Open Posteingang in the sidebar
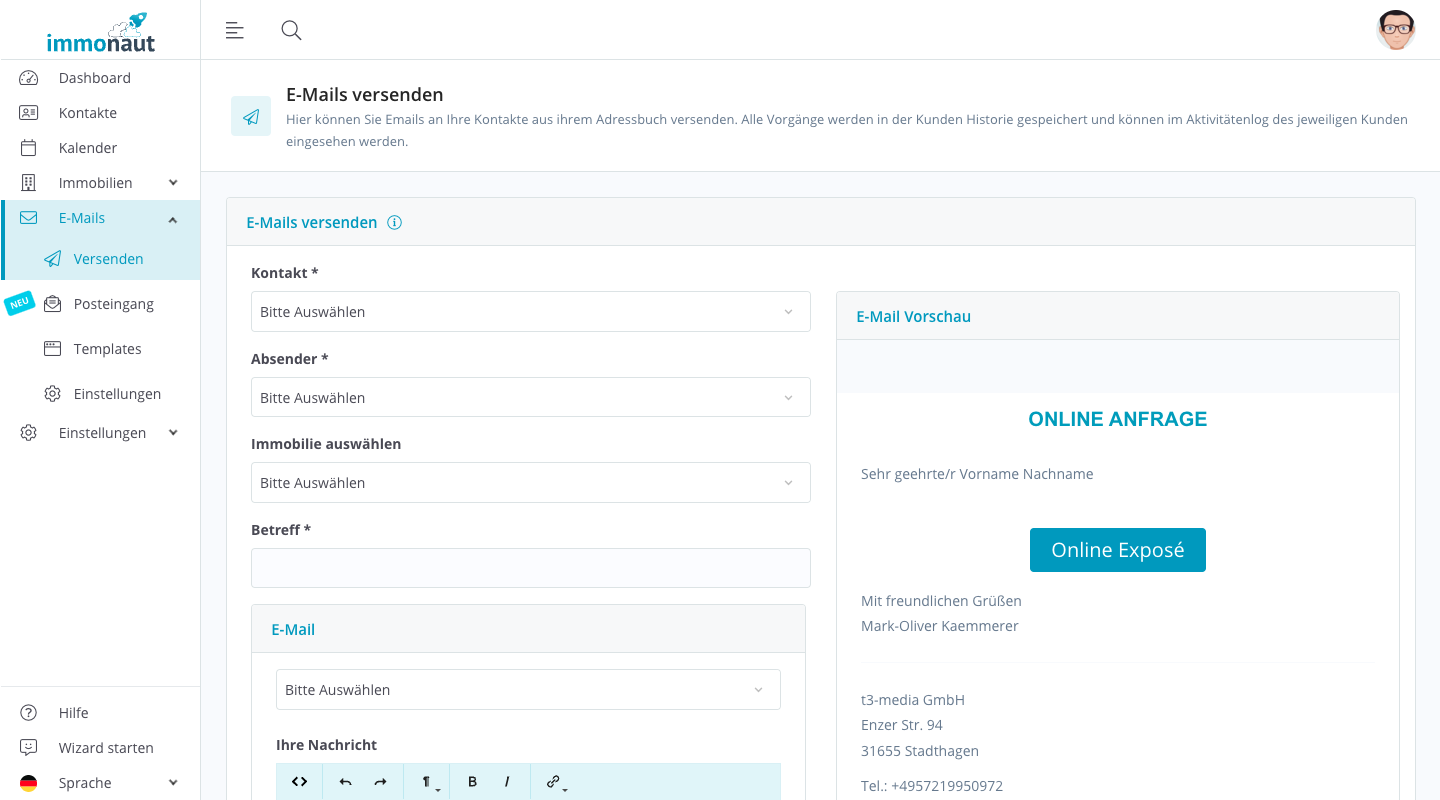The width and height of the screenshot is (1440, 800). point(113,304)
